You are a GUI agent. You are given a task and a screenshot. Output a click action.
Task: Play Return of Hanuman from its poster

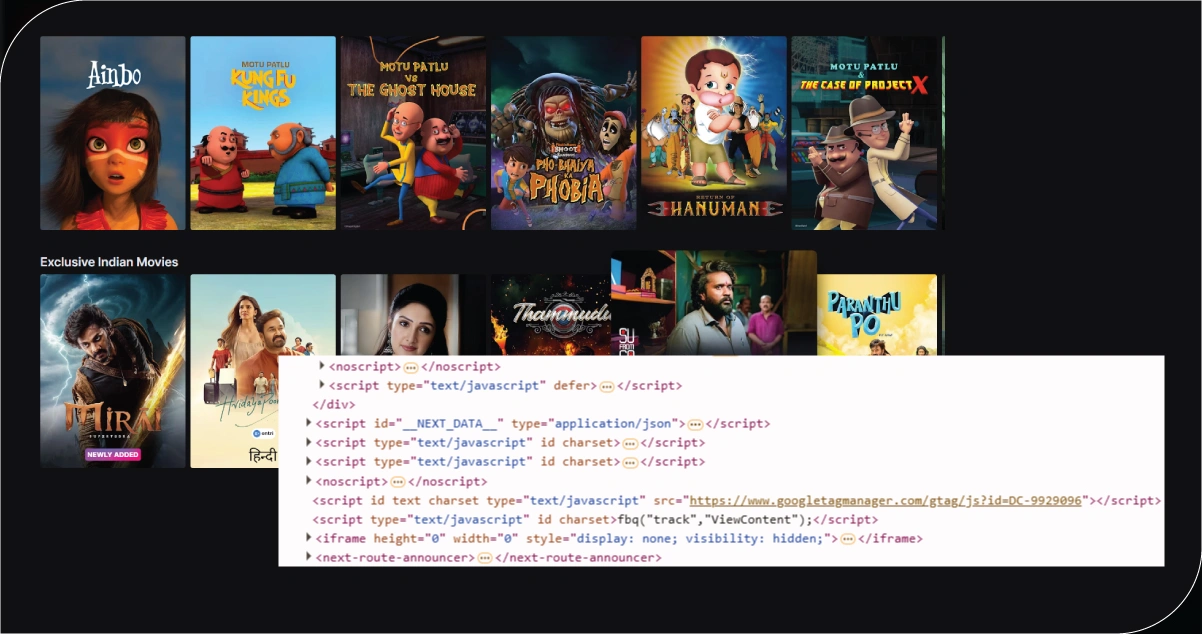[713, 130]
